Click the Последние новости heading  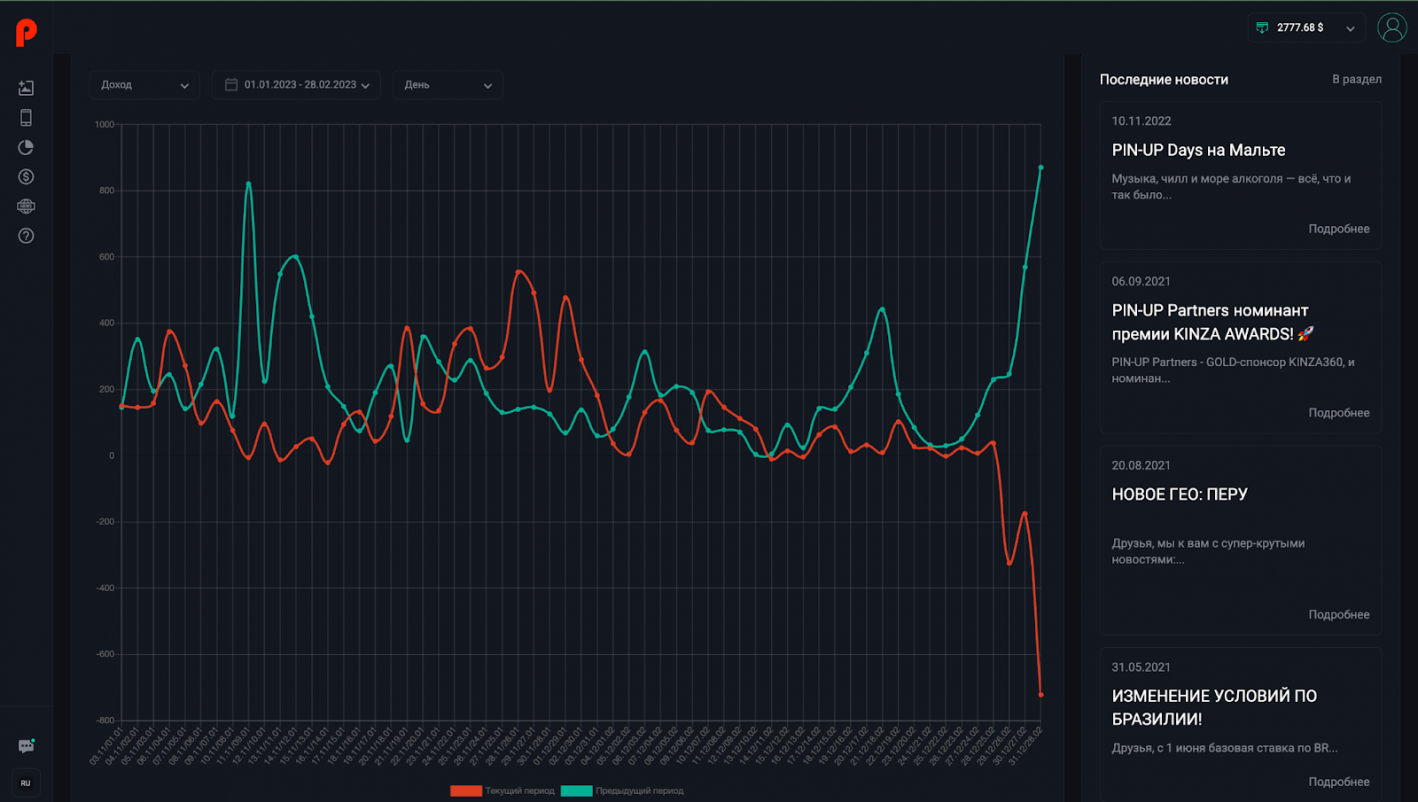click(x=1164, y=79)
